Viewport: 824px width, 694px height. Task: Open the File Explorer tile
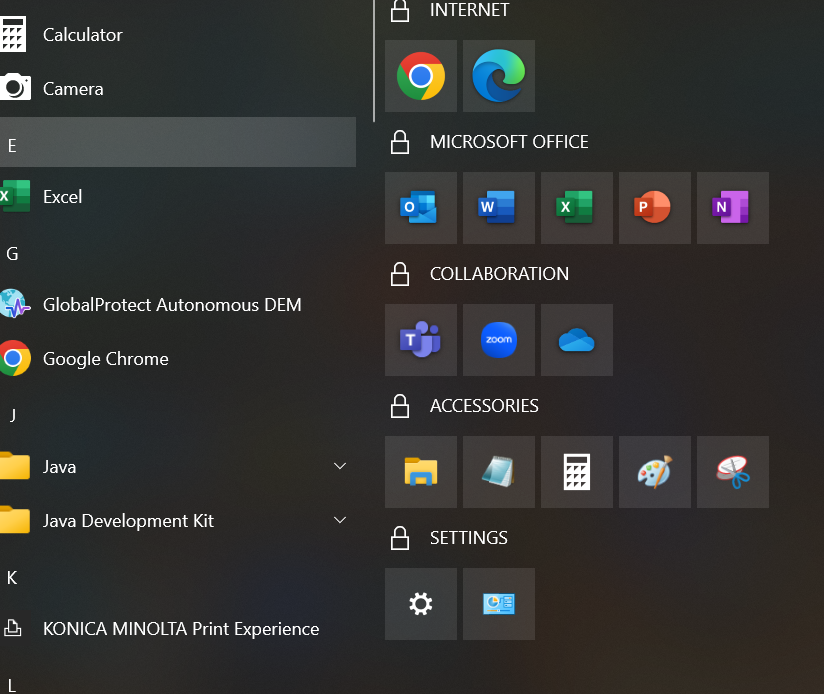[x=420, y=472]
